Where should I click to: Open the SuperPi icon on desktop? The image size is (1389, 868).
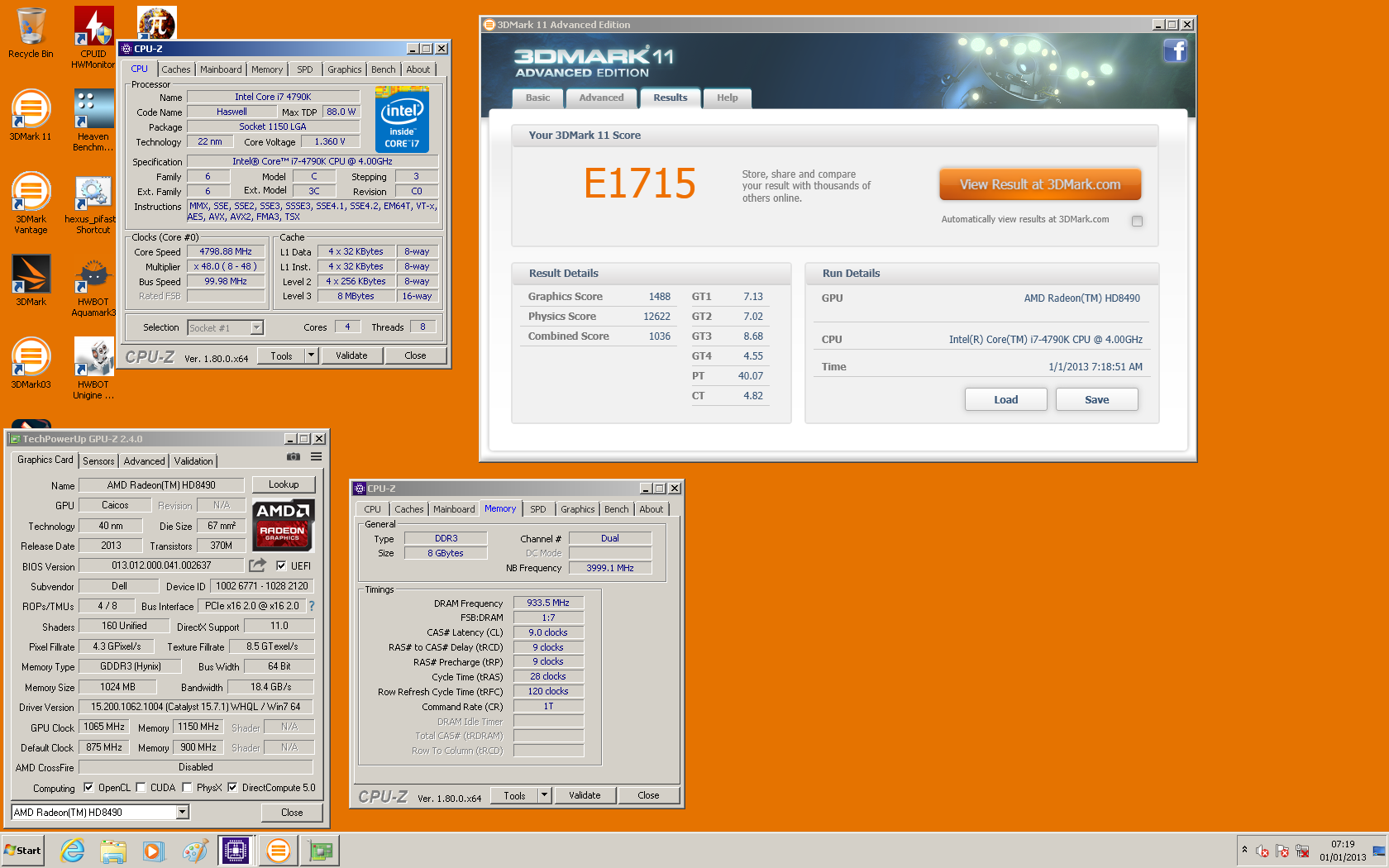click(x=156, y=22)
